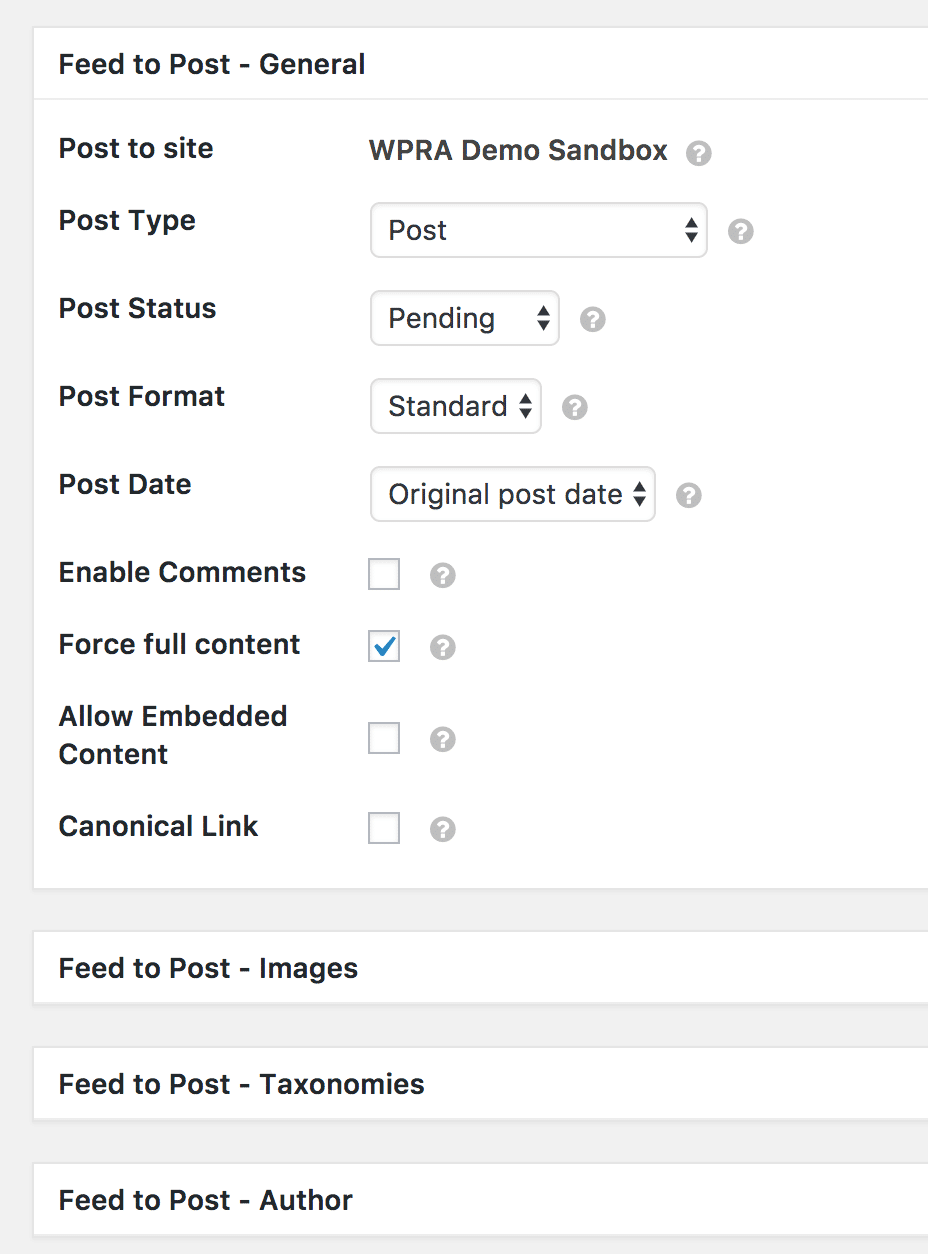View Allow Embedded Content help tooltip

click(x=442, y=739)
